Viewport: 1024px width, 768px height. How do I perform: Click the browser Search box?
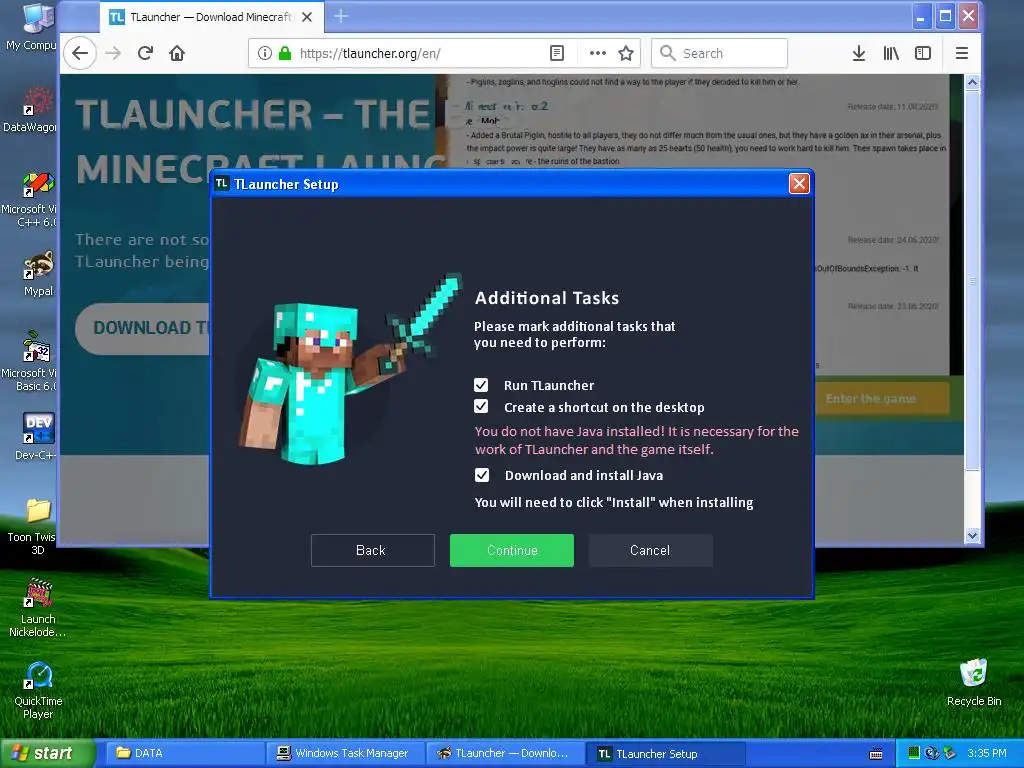coord(719,53)
